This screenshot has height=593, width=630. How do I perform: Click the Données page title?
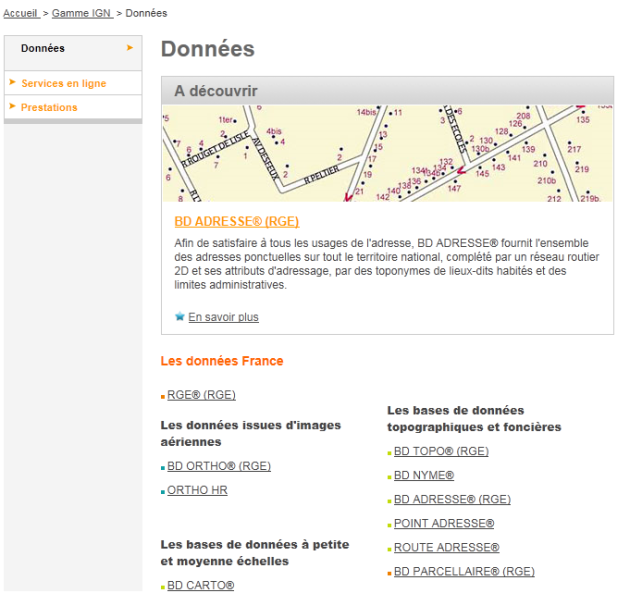[x=208, y=49]
